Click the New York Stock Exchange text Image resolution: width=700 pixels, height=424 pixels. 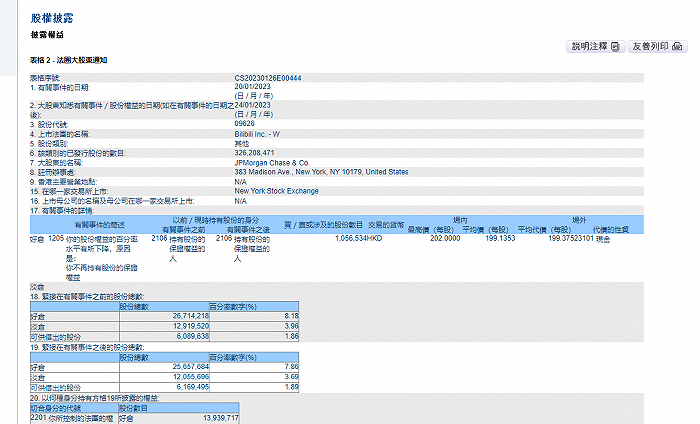coord(276,191)
